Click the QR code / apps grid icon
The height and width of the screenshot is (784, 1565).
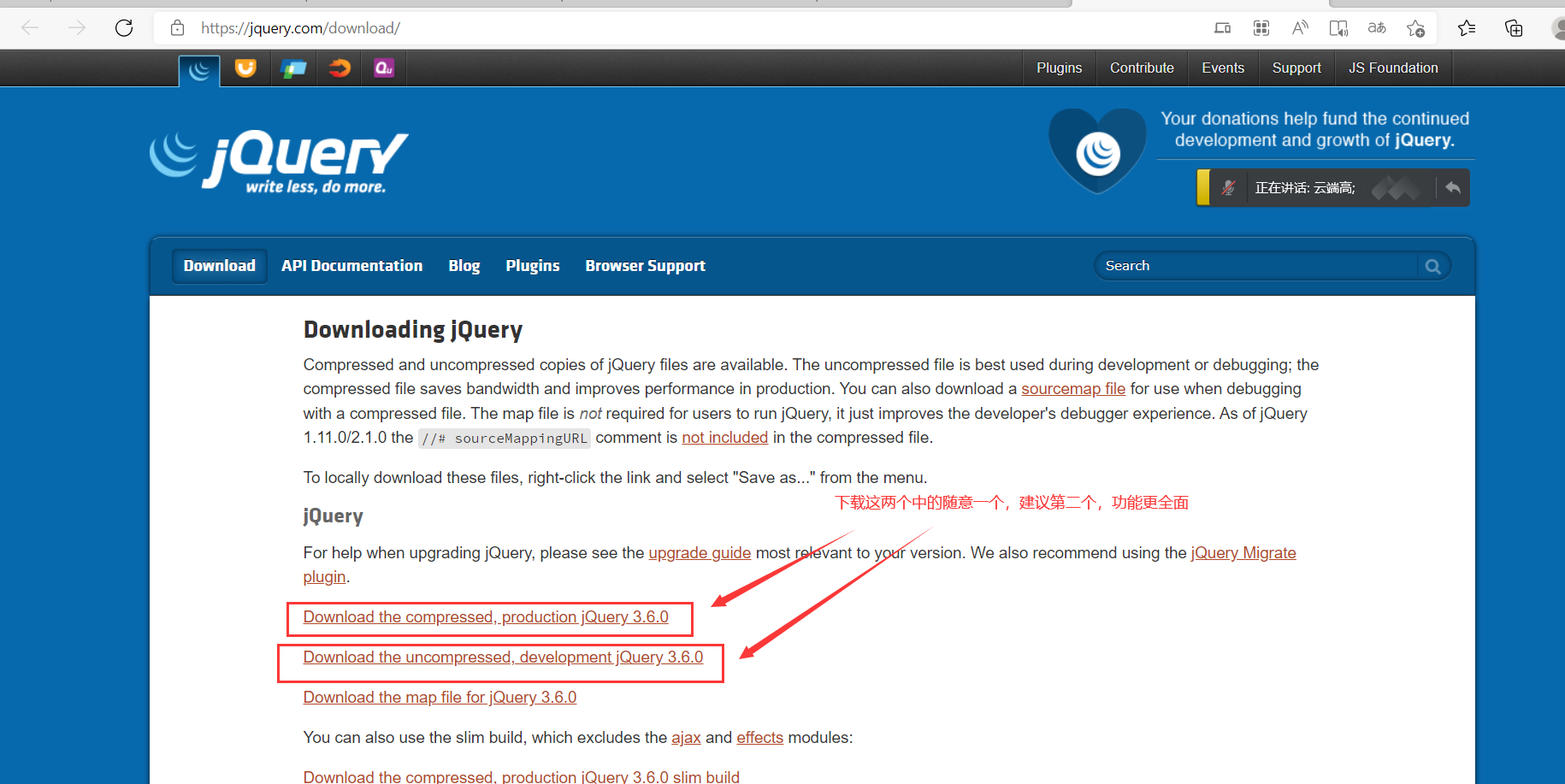pyautogui.click(x=1261, y=28)
